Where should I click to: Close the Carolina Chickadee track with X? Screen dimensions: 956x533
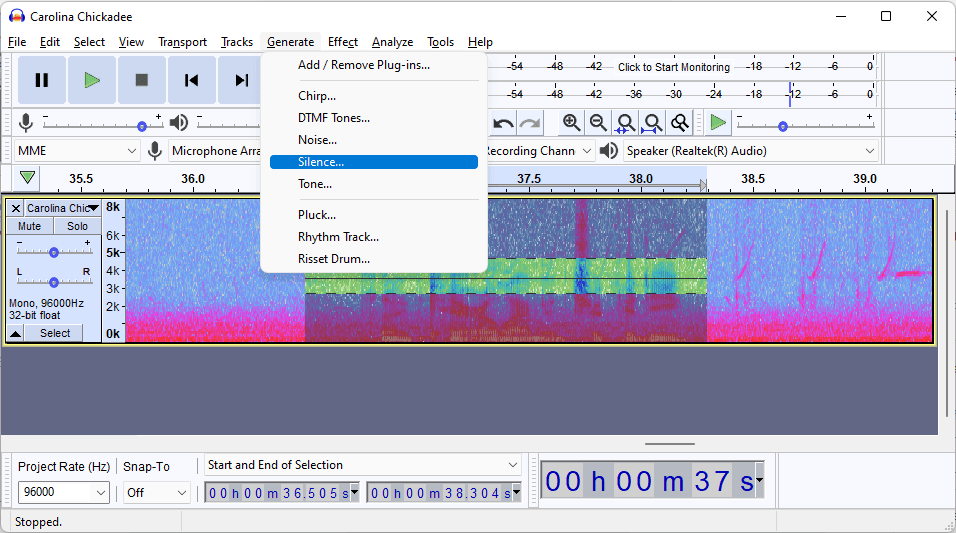point(16,209)
